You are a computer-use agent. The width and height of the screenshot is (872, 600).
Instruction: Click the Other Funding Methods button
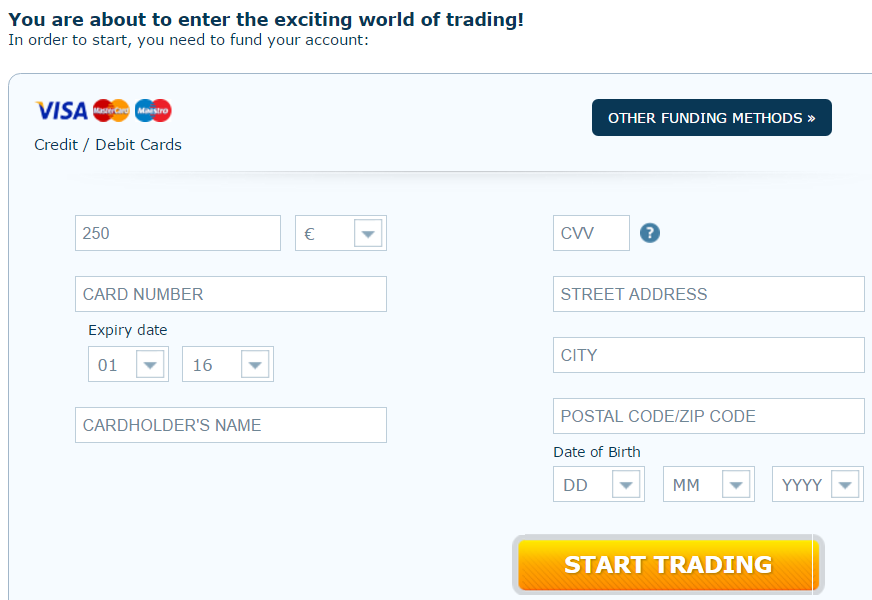712,117
